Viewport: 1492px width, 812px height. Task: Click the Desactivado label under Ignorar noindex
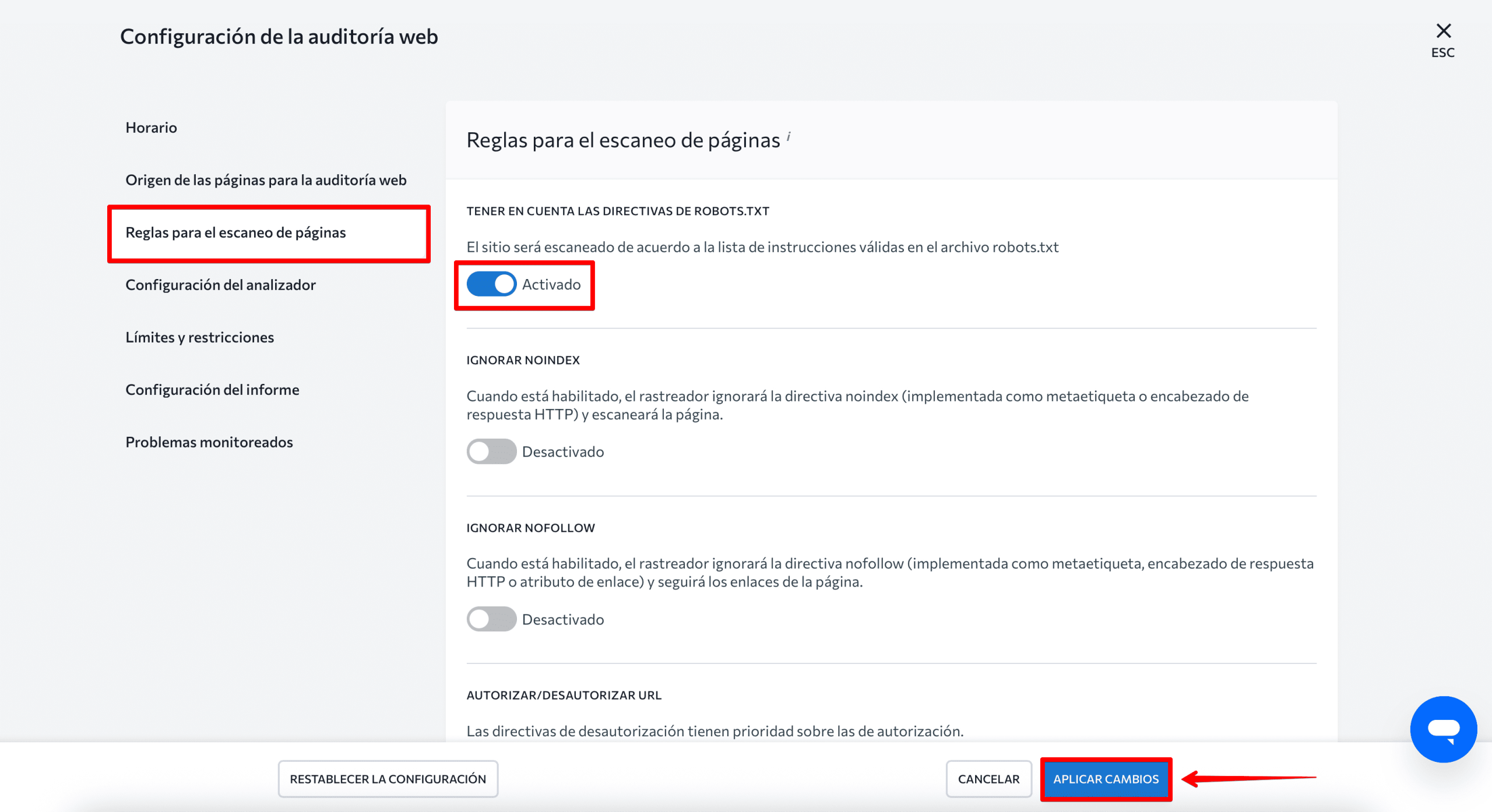point(563,451)
